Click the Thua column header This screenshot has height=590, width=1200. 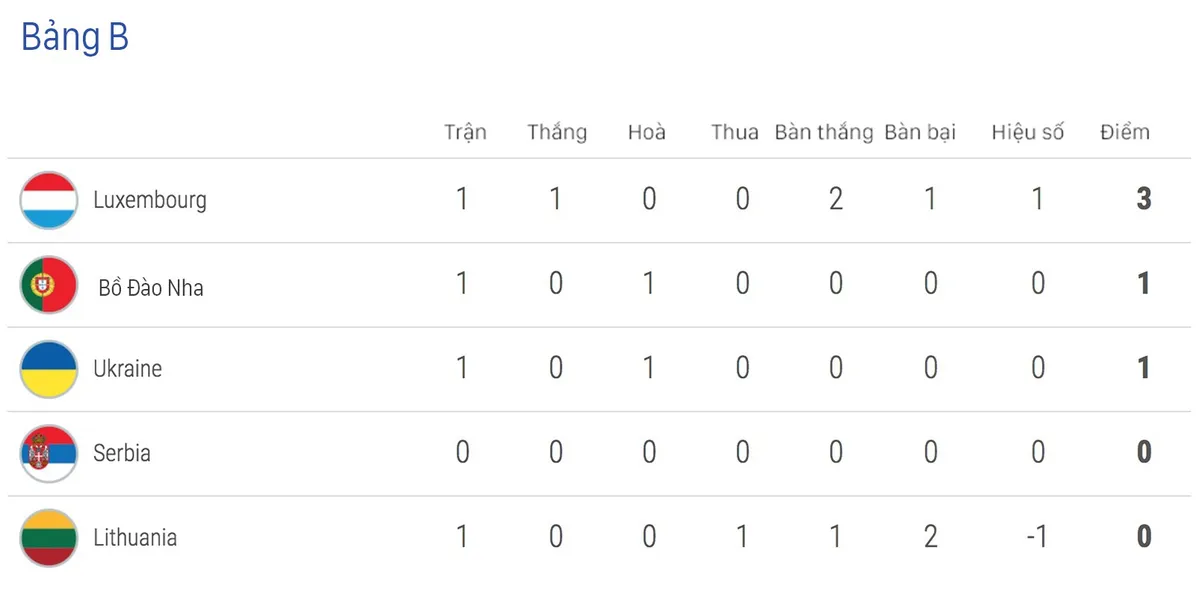click(x=735, y=132)
